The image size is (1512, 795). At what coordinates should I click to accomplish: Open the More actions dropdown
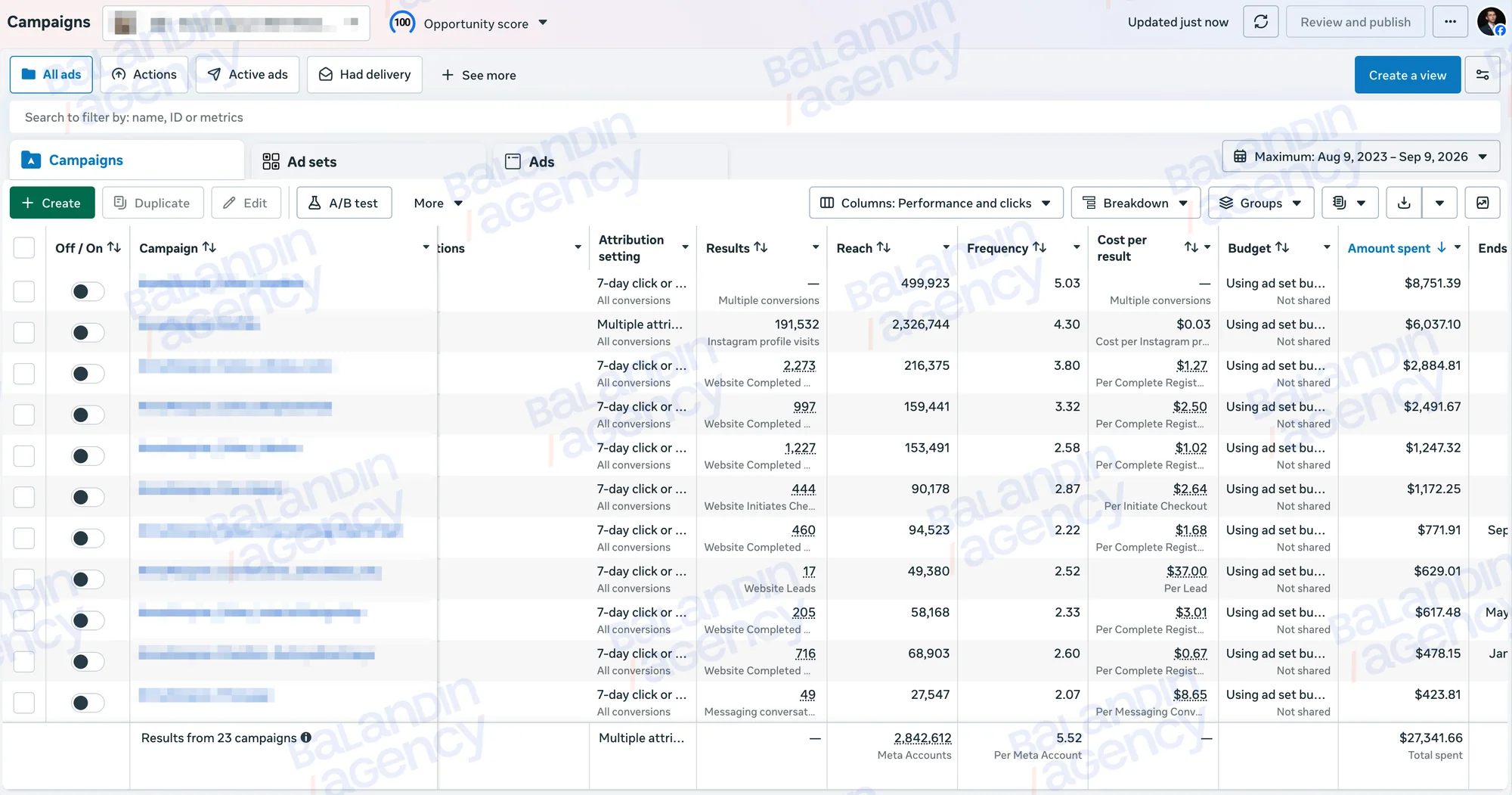[438, 203]
